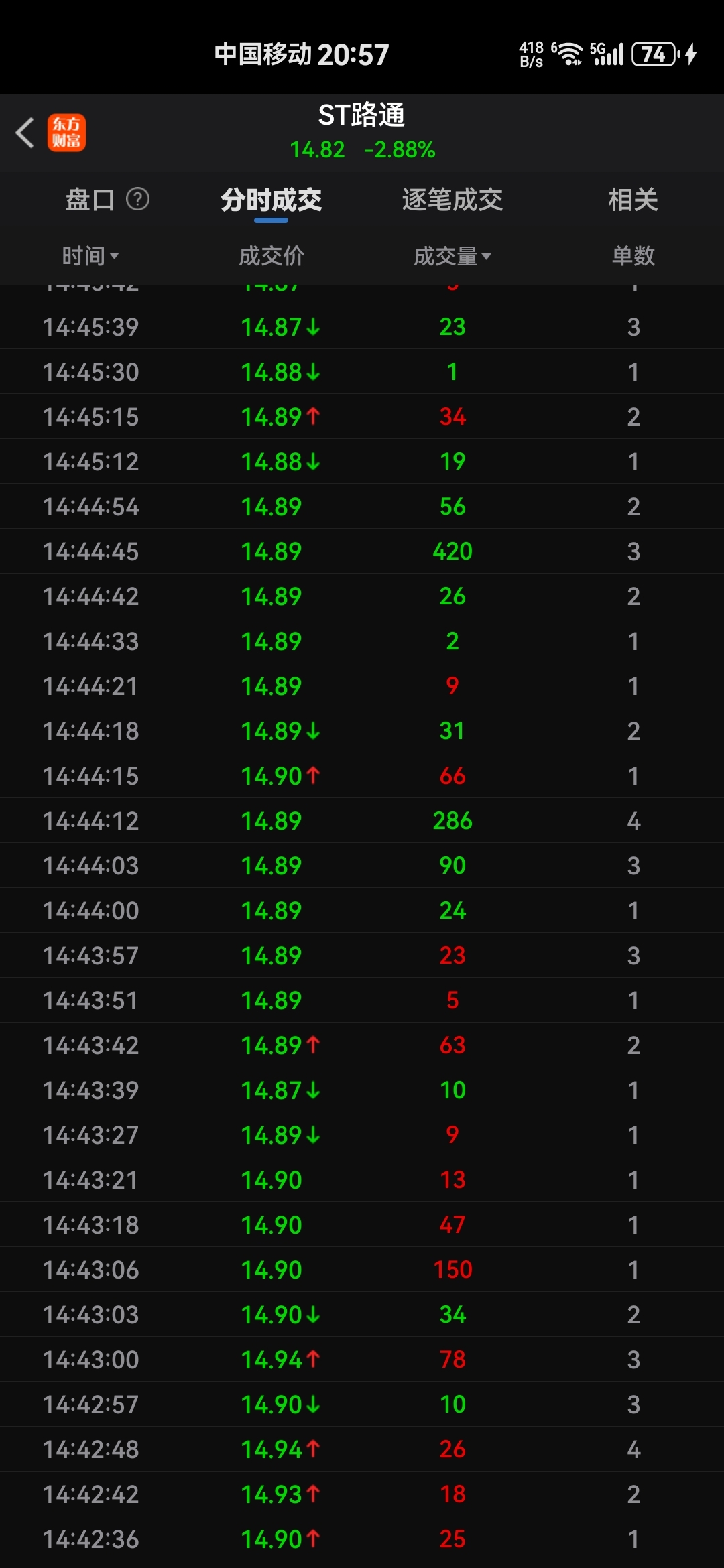Toggle sort on 成交量 column arrow
724x1568 pixels.
tap(487, 256)
